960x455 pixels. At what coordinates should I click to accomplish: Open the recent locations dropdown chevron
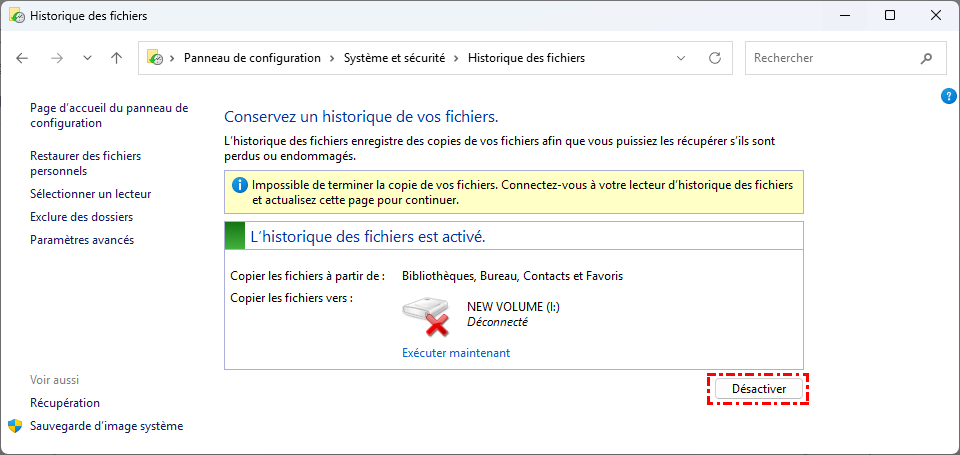tap(87, 58)
